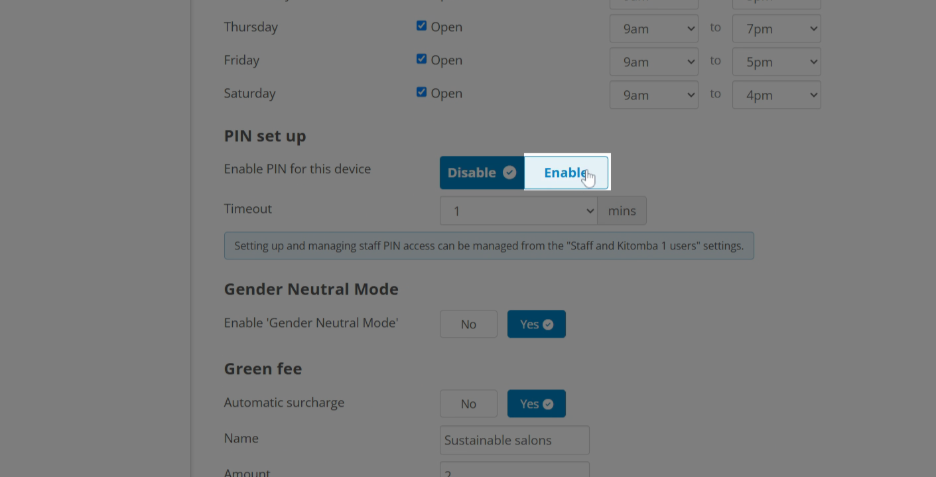Screen dimensions: 936x477
Task: Click the 'Green fee' heading
Action: click(263, 369)
